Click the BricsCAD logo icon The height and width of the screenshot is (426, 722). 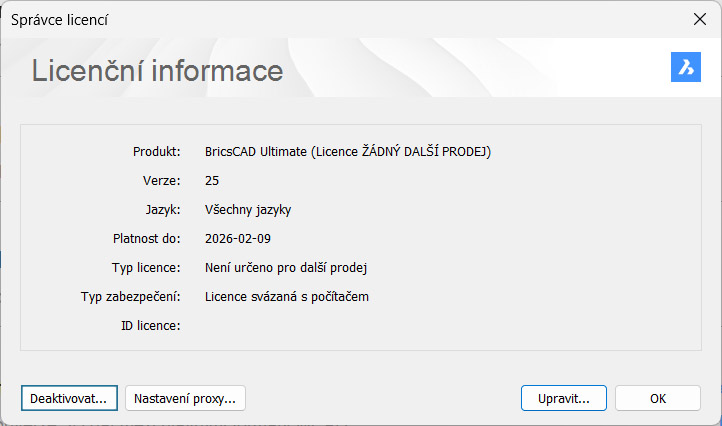click(x=686, y=67)
